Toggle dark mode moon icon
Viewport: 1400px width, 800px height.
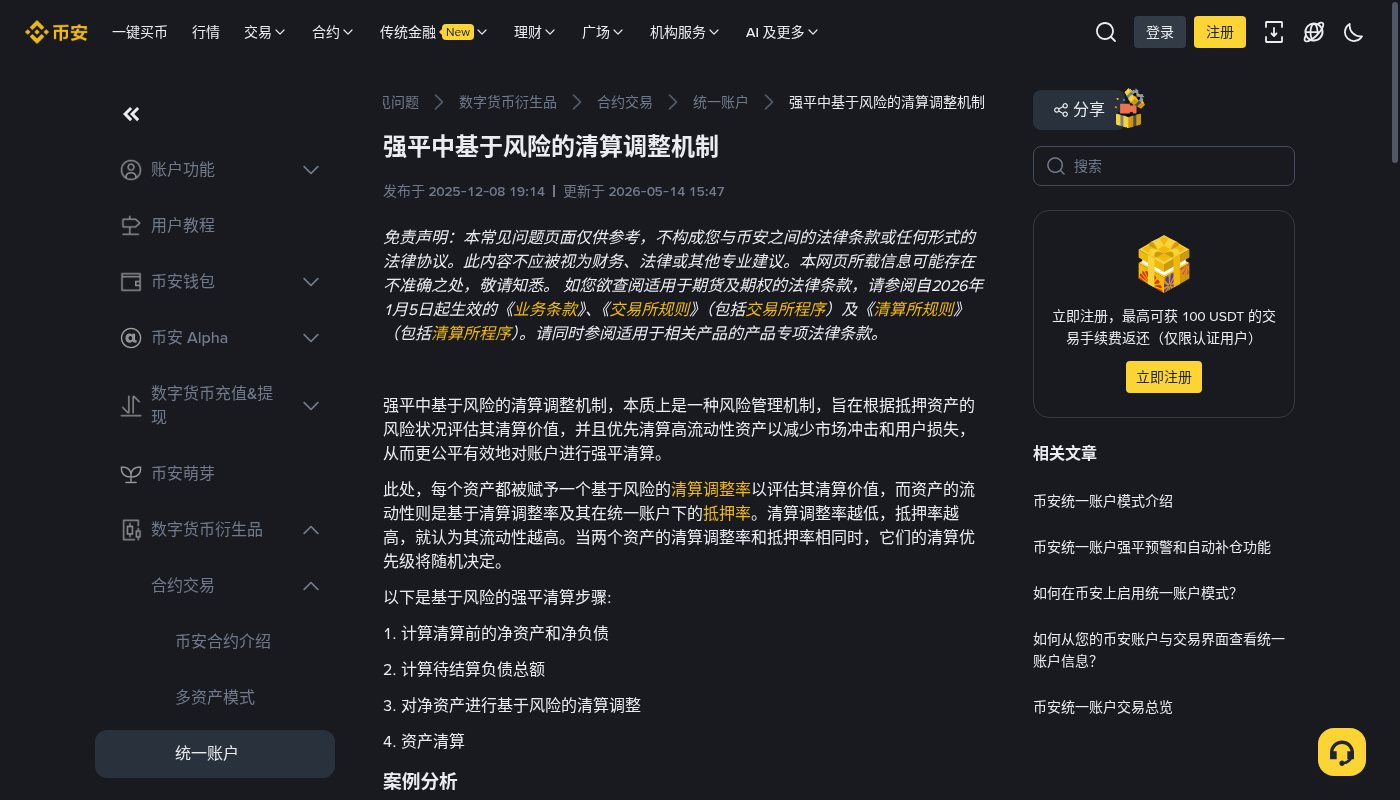(x=1354, y=32)
